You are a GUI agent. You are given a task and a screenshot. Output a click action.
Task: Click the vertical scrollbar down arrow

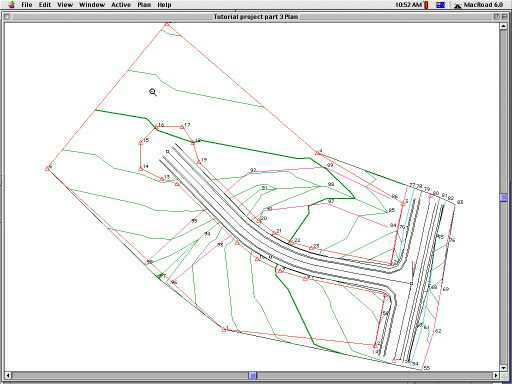504,368
